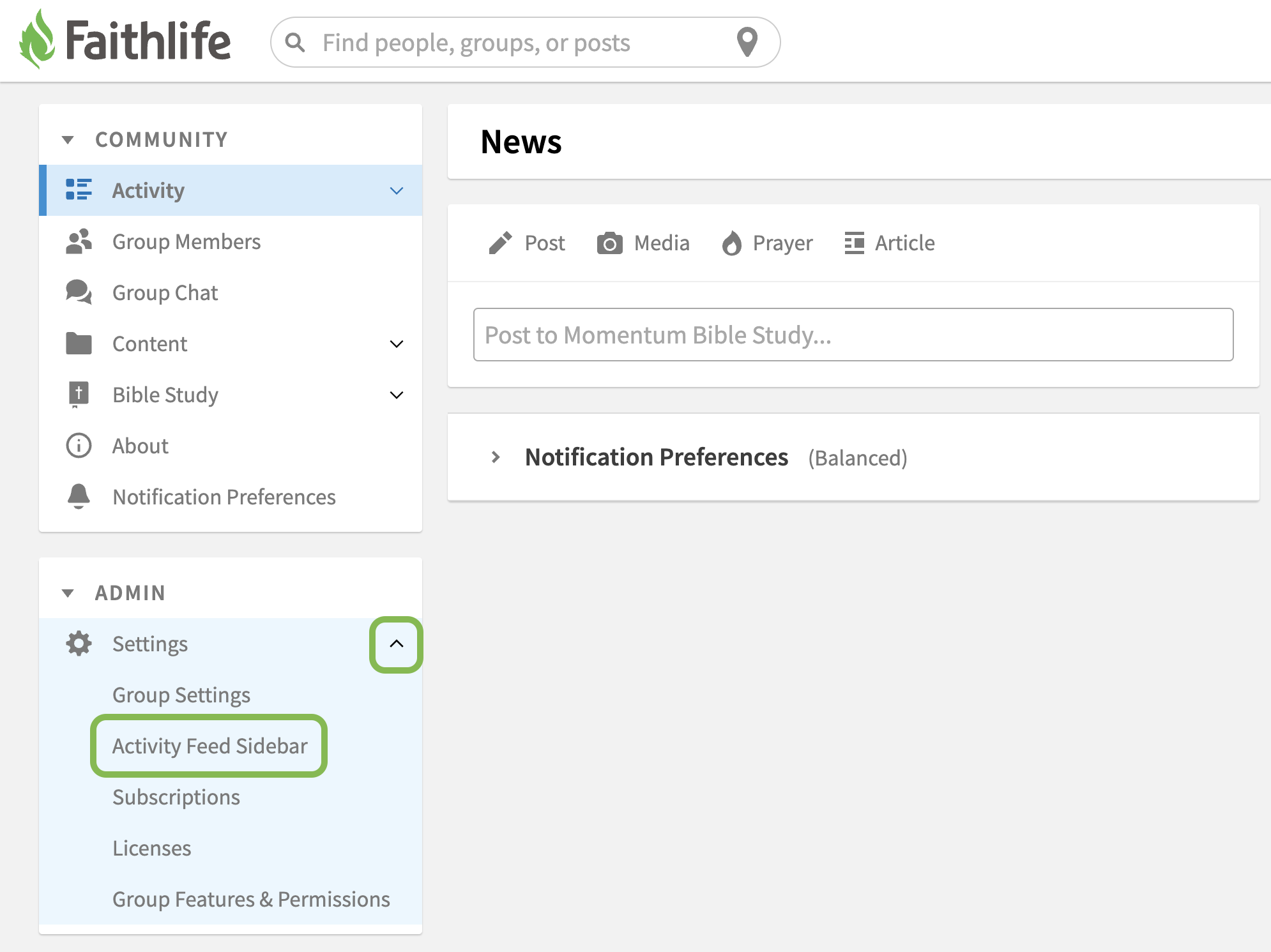Click the About info circle icon

pos(79,446)
